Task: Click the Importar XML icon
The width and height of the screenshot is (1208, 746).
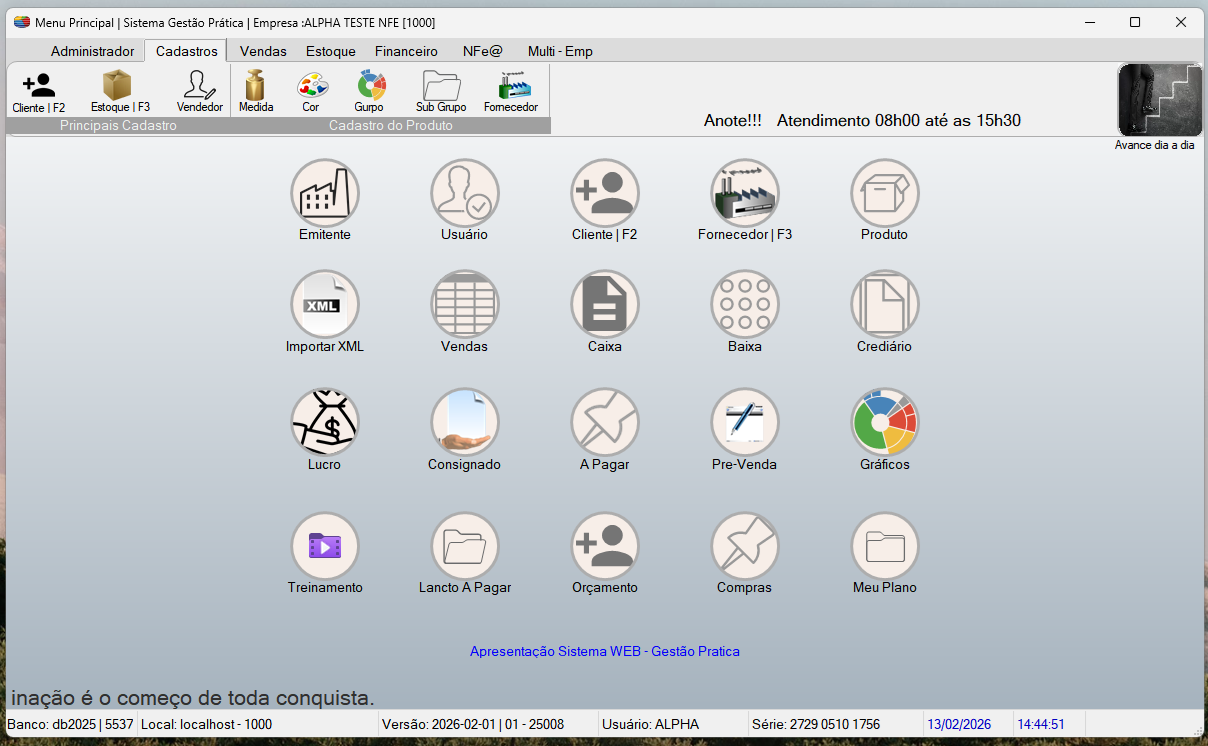Action: coord(325,305)
